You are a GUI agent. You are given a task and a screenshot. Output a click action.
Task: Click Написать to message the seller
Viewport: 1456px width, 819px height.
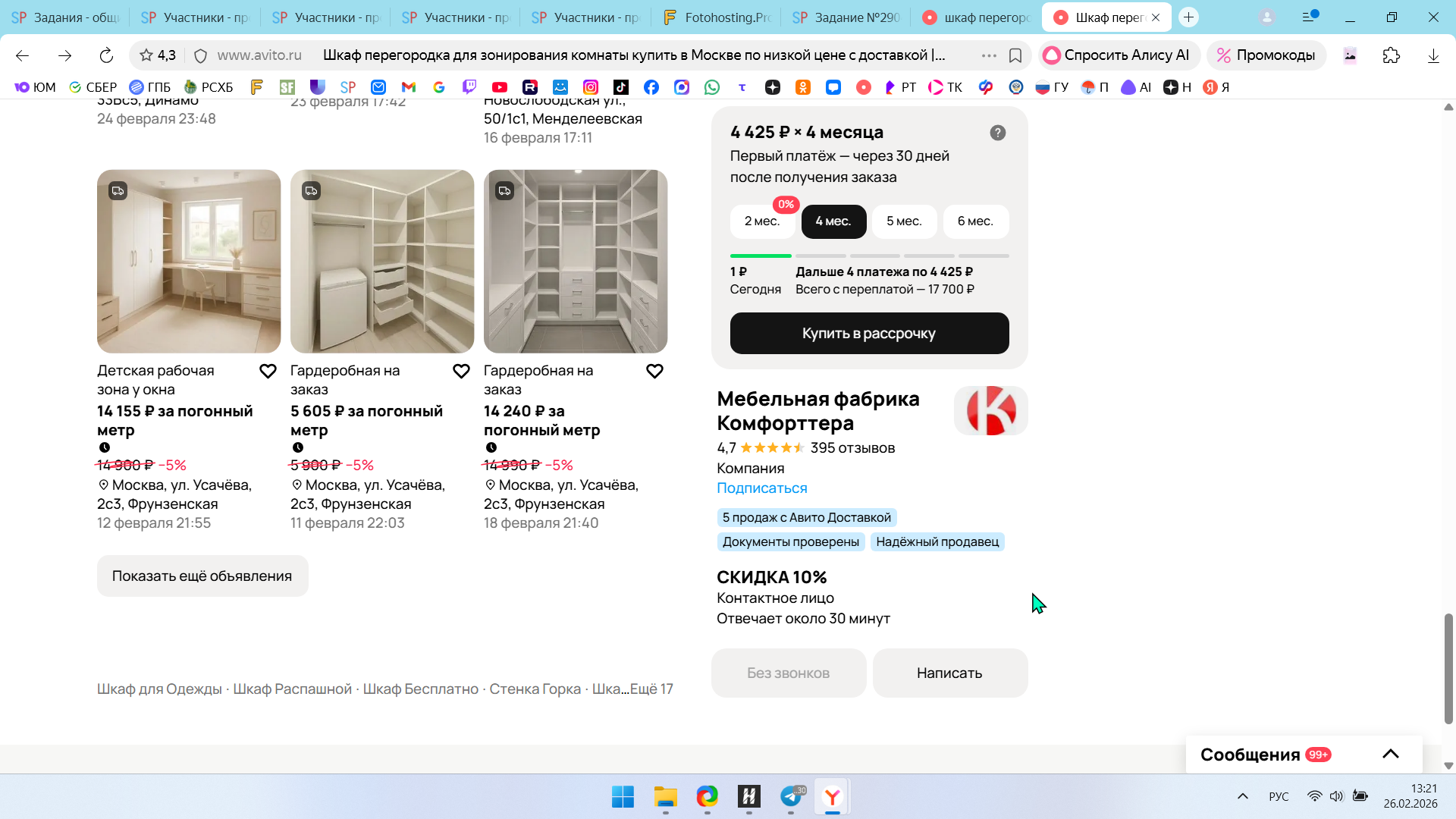click(x=949, y=673)
